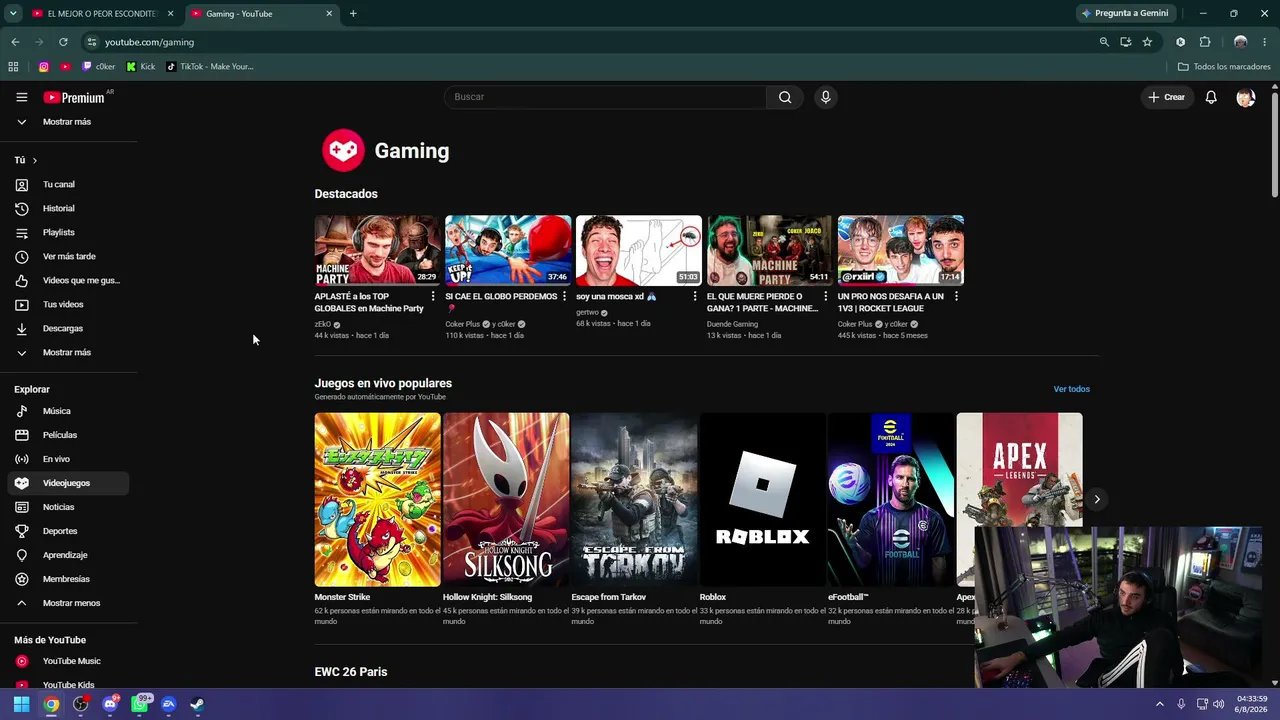
Task: Select the Gaming - YouTube tab
Action: pos(262,14)
